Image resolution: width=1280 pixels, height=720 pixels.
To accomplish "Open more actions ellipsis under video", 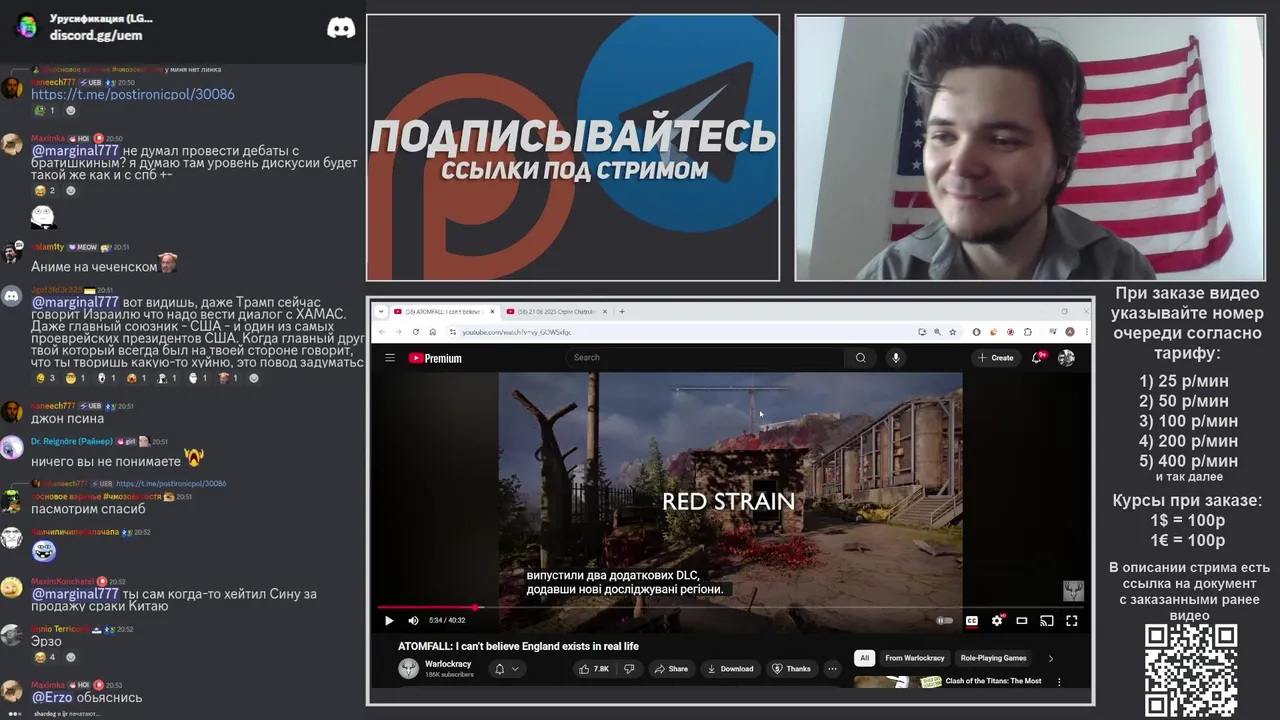I will pos(832,669).
